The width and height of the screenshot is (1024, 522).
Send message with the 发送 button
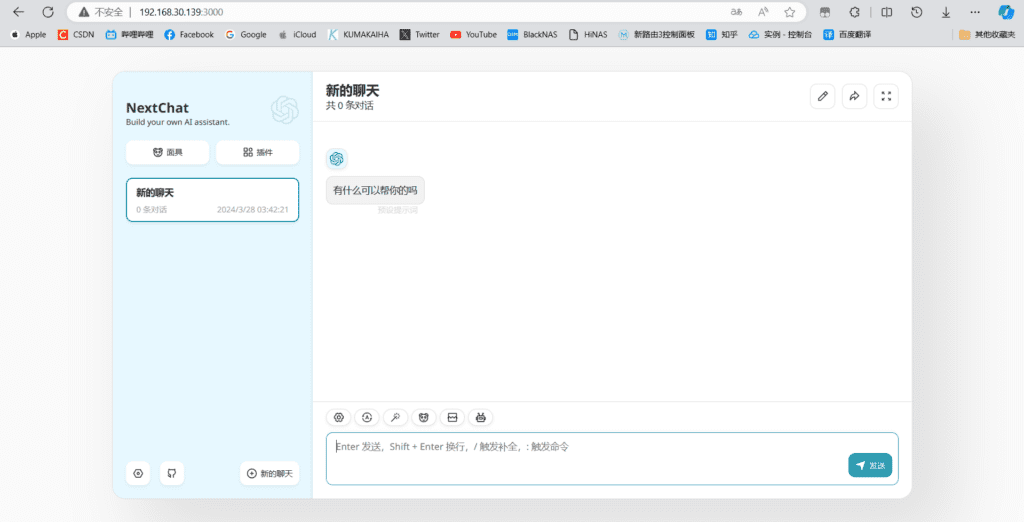[x=870, y=465]
